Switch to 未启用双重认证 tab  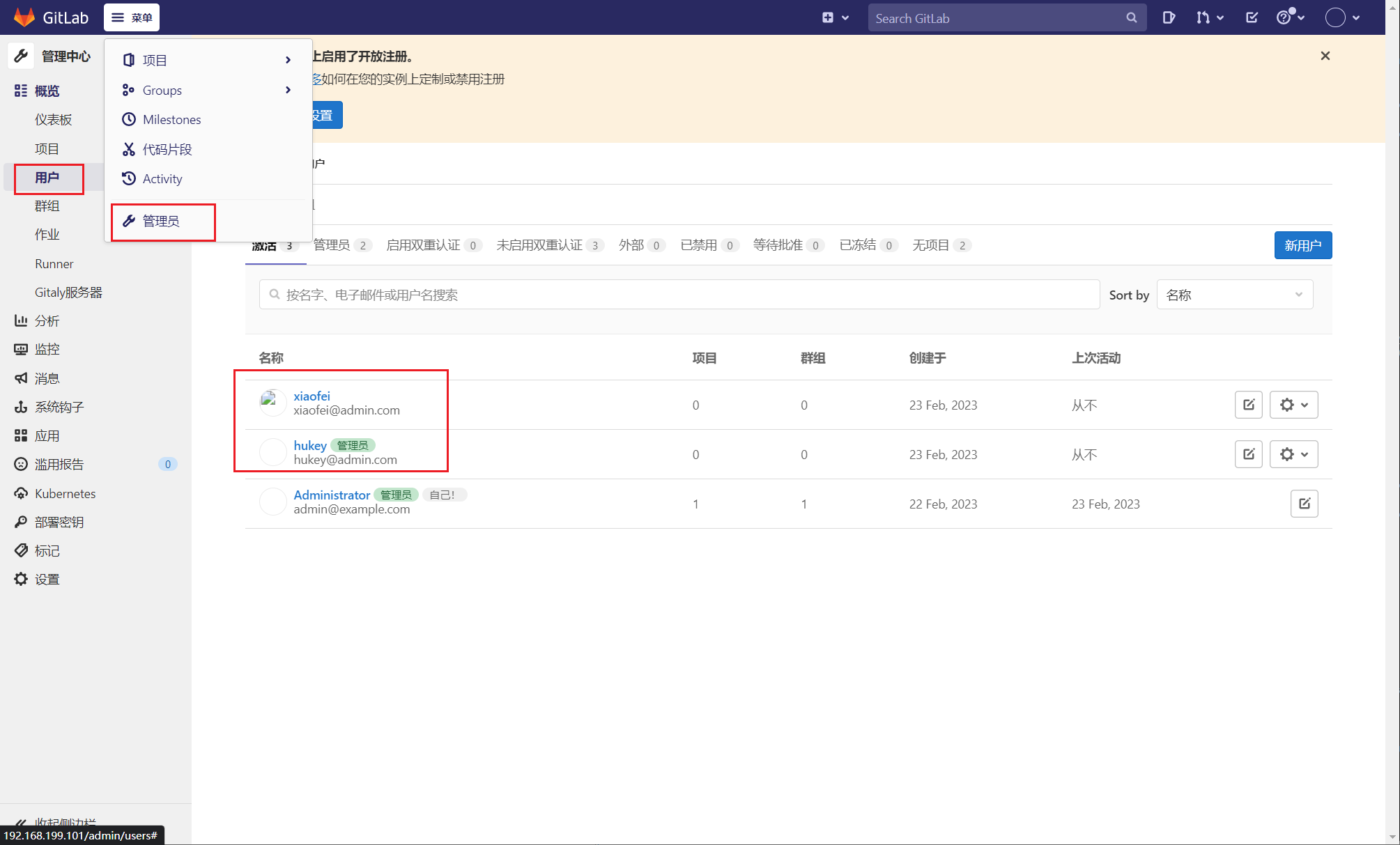[550, 245]
